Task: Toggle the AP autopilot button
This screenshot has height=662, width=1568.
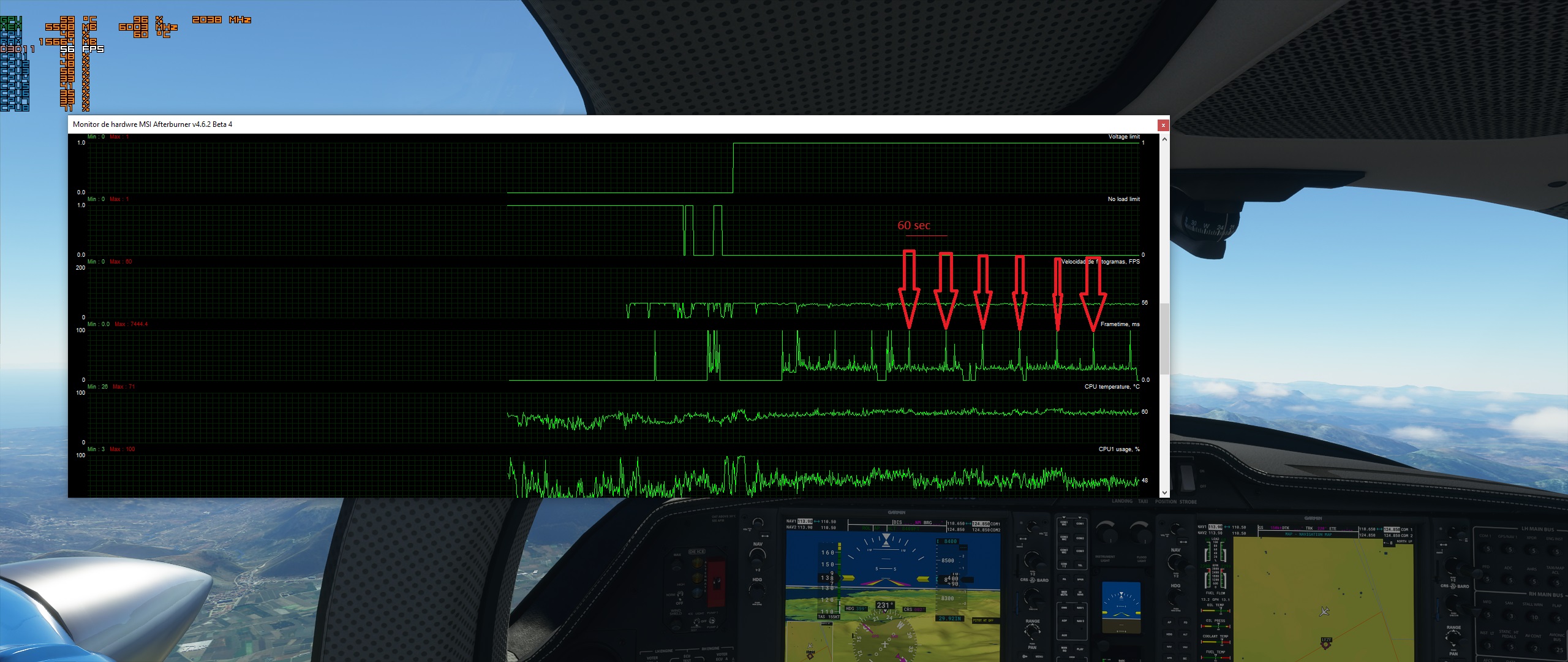Action: 1169,622
